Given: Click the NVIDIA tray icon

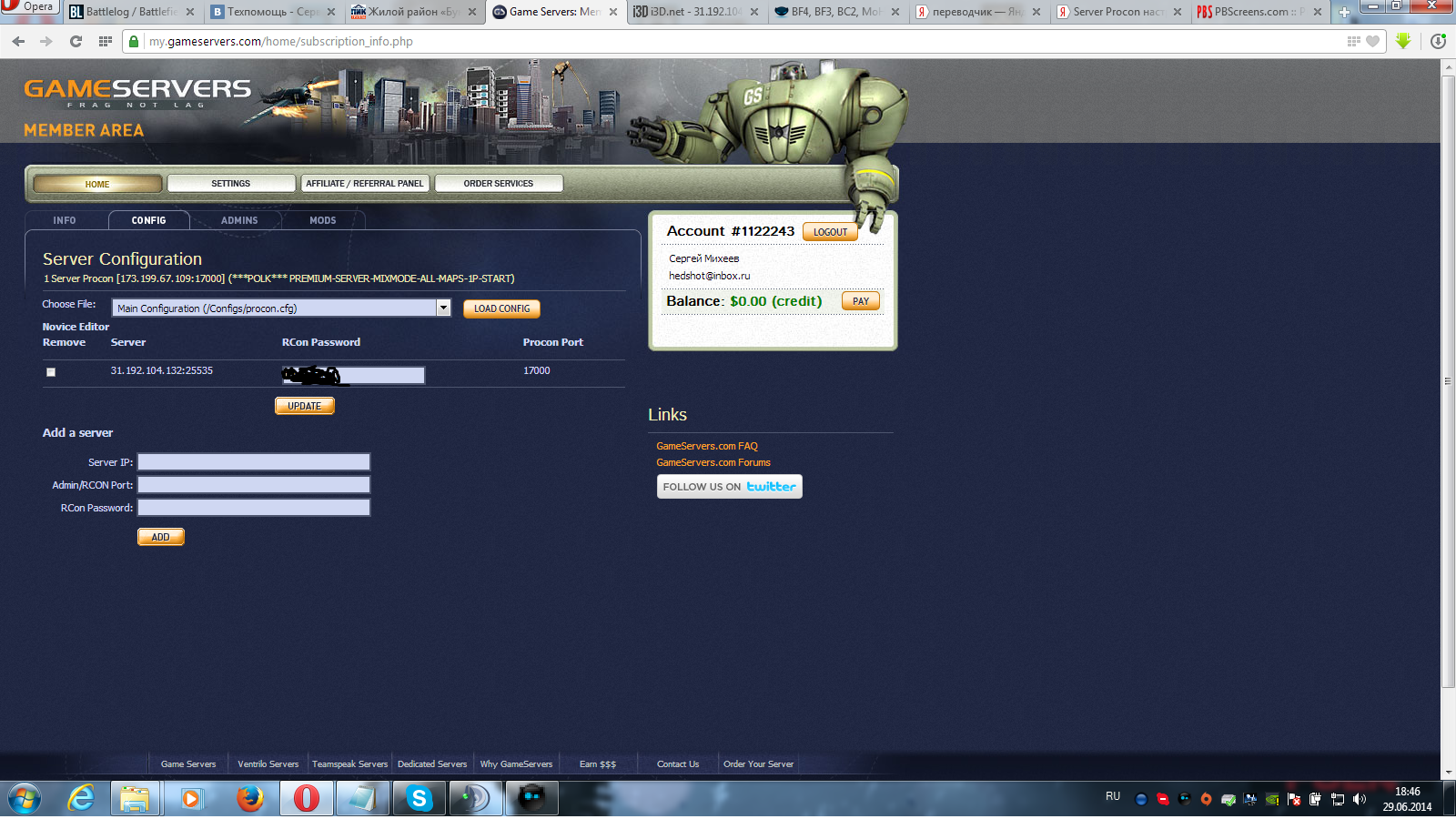Looking at the screenshot, I should 1271,799.
